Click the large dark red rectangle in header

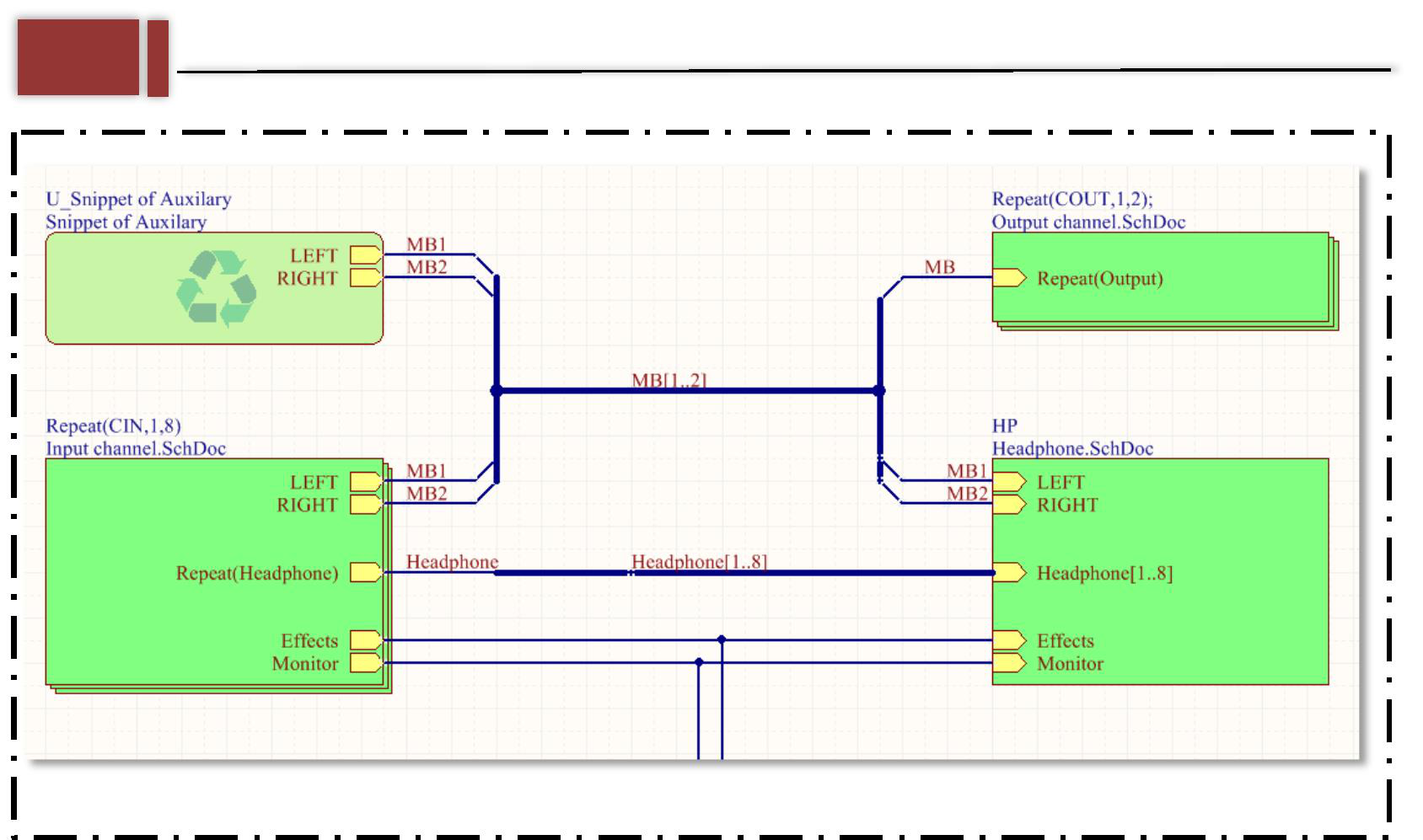pos(78,57)
